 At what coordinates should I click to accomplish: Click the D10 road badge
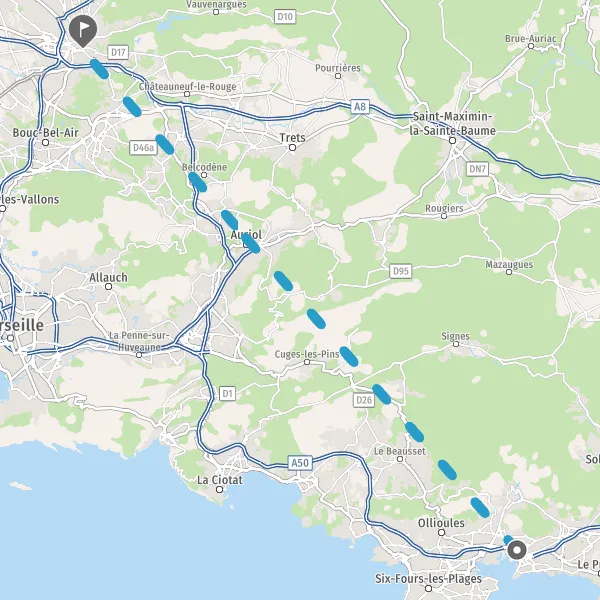click(285, 16)
